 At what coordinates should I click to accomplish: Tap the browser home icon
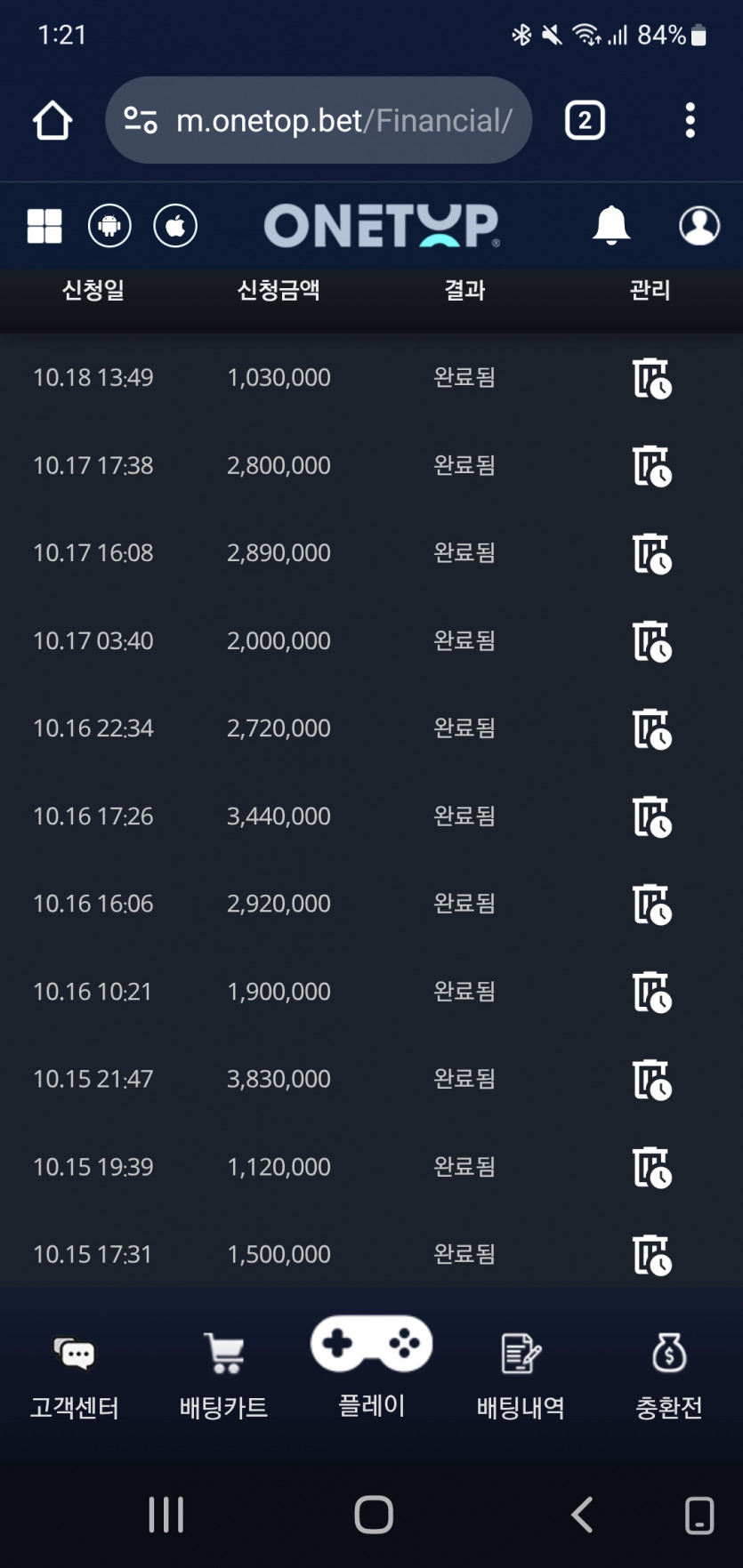(52, 121)
